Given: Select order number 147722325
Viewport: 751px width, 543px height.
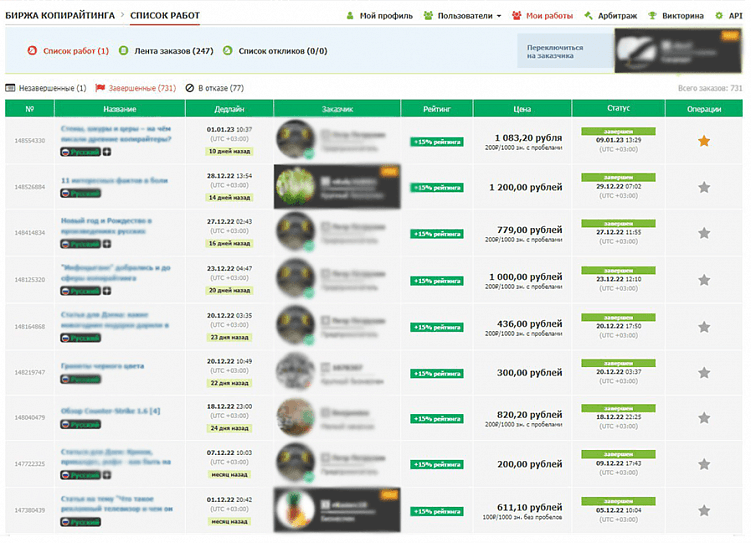Looking at the screenshot, I should point(30,464).
